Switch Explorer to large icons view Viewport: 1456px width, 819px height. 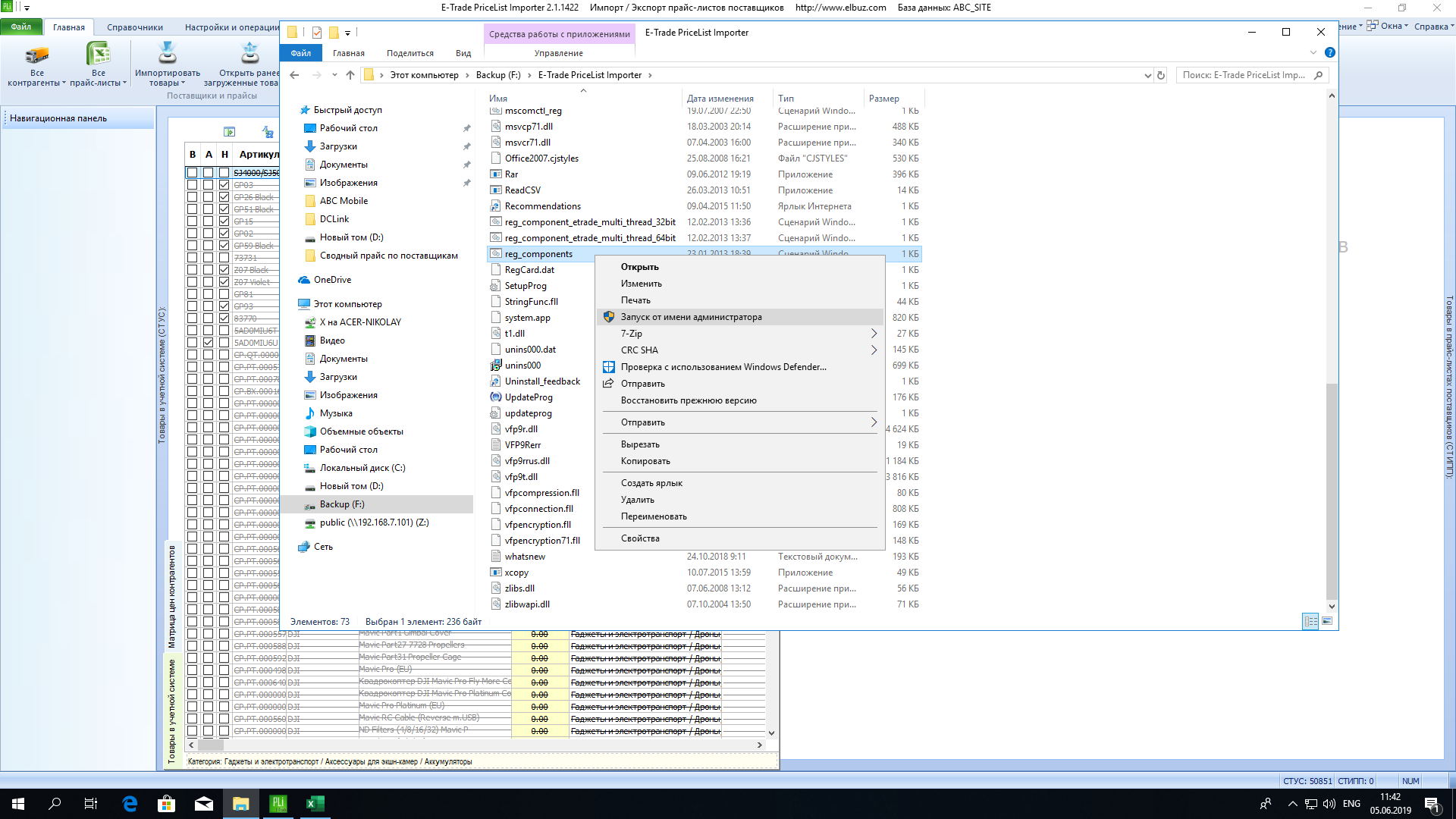pyautogui.click(x=1327, y=621)
